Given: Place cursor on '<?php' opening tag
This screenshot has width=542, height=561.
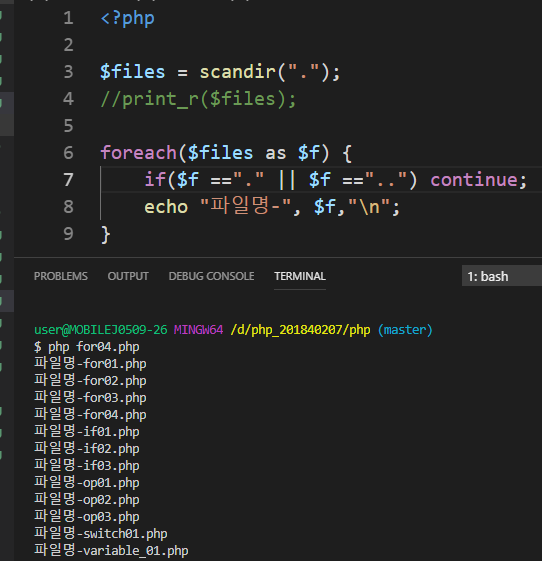Looking at the screenshot, I should pos(127,18).
